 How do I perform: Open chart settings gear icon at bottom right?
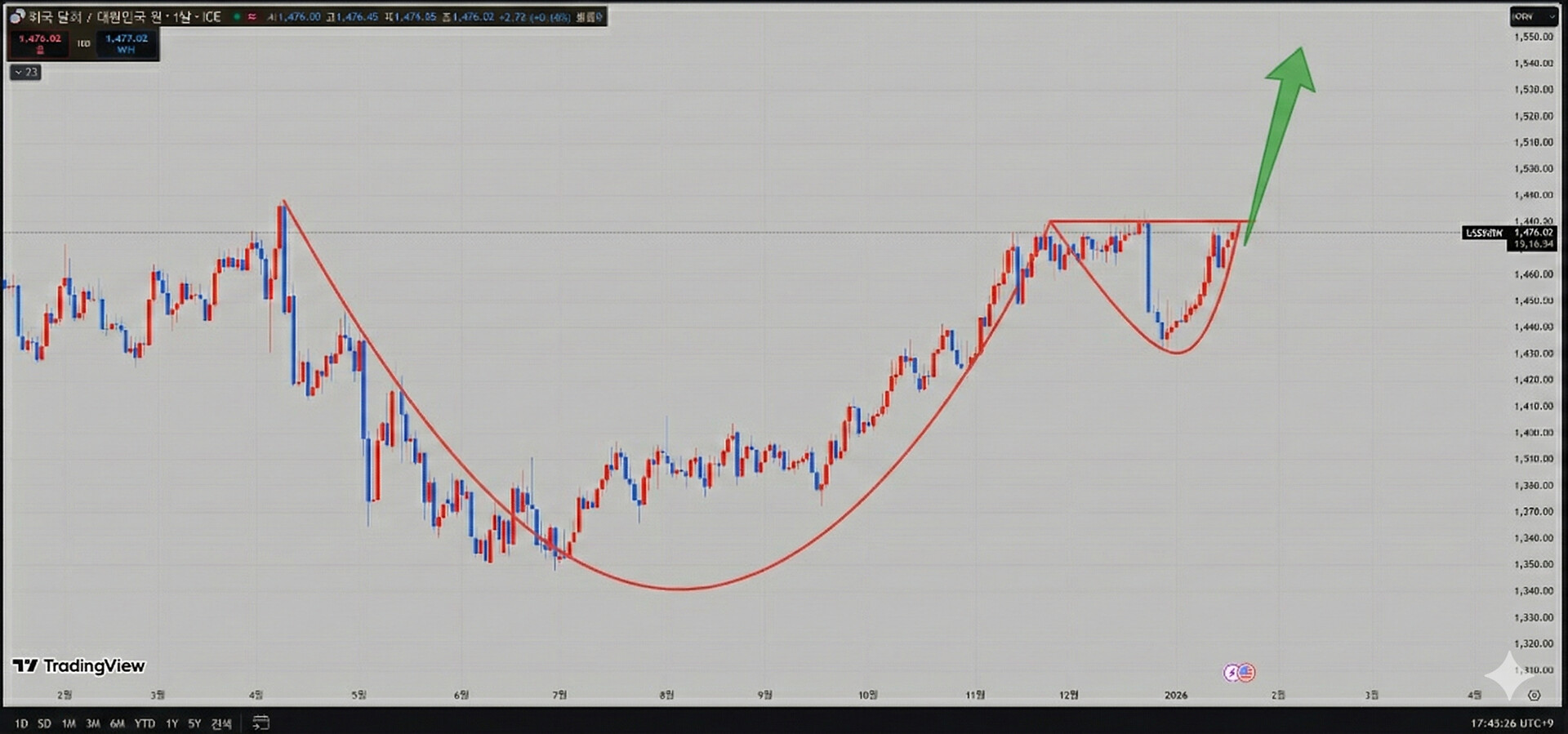point(1534,696)
